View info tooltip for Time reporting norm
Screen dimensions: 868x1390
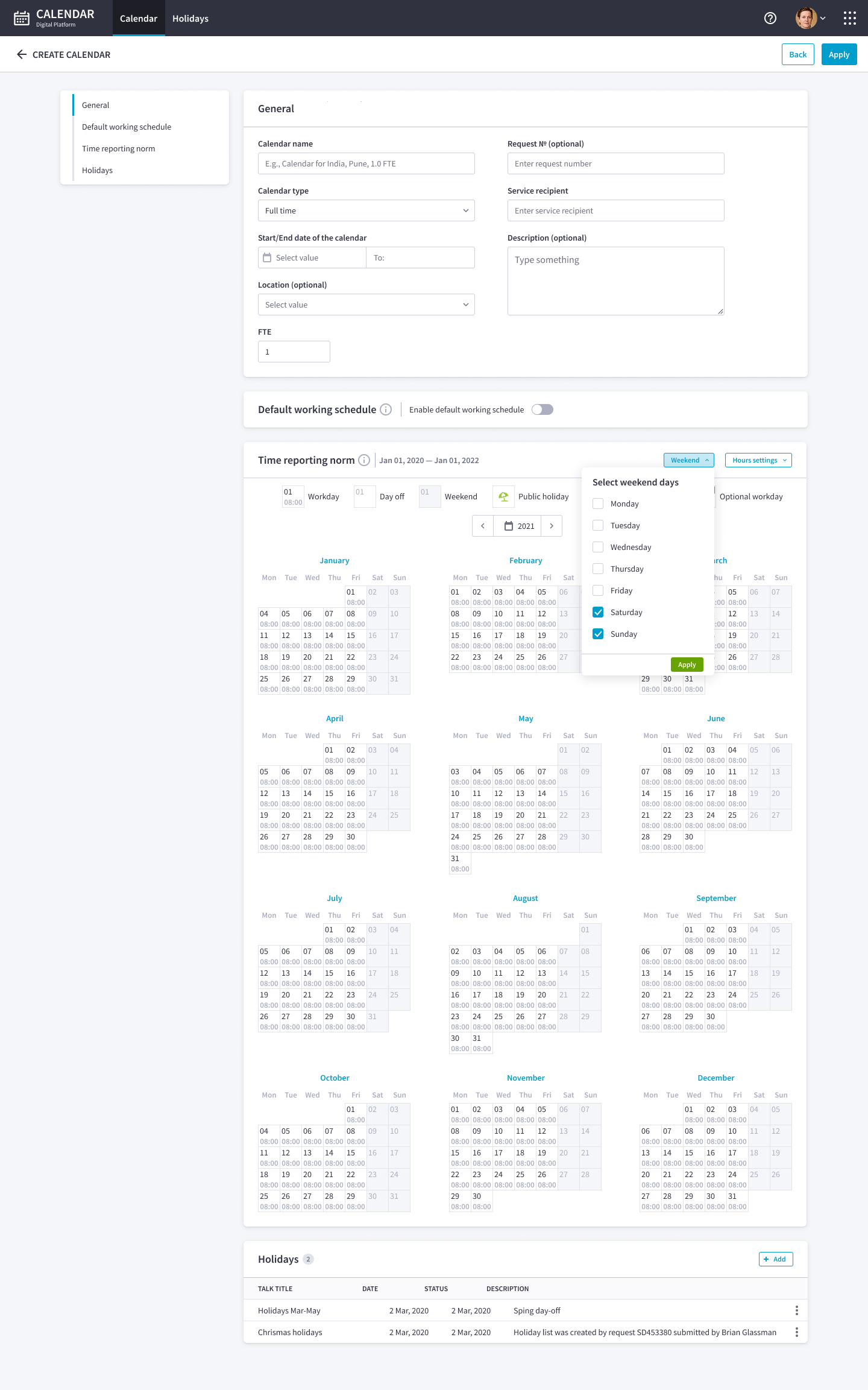coord(364,460)
